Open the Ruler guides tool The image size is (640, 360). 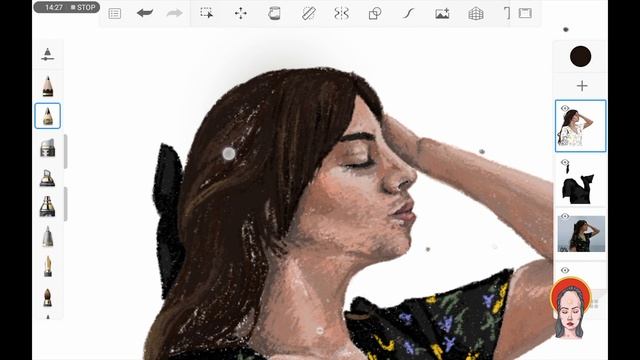pos(308,13)
